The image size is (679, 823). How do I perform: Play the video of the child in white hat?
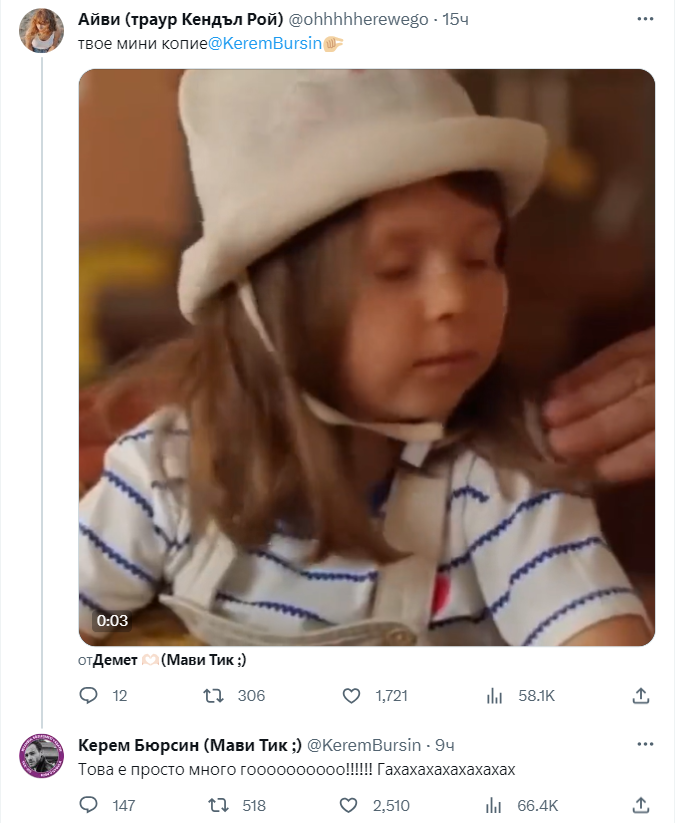pyautogui.click(x=366, y=357)
